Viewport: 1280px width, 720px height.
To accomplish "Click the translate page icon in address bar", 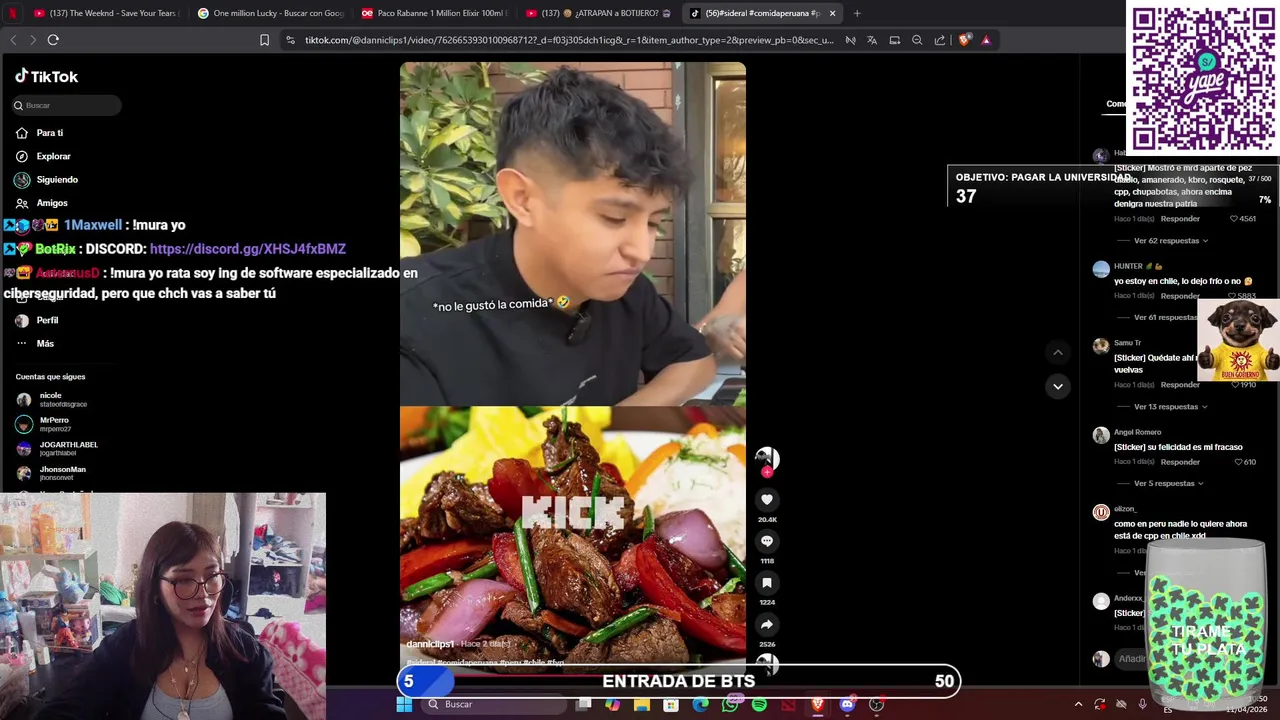I will tap(872, 40).
